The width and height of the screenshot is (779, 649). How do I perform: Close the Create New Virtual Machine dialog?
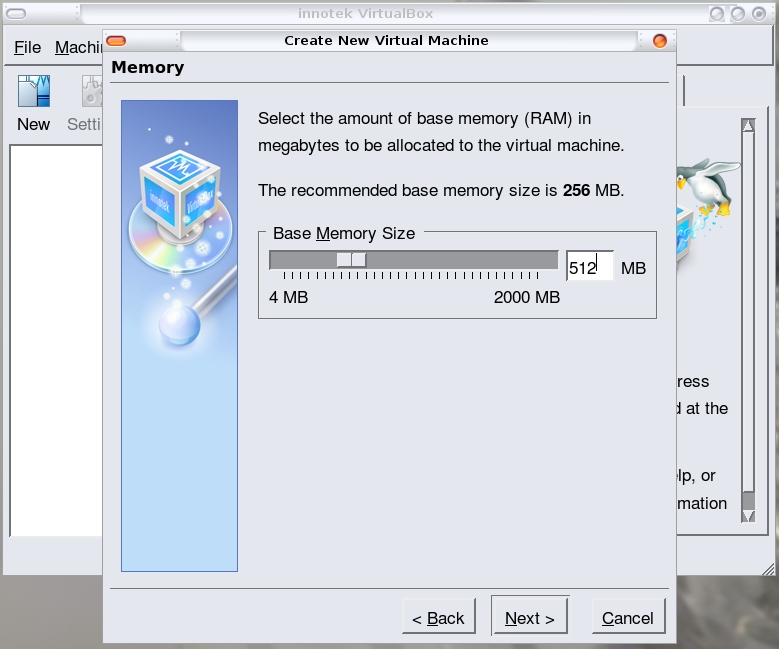[x=659, y=41]
